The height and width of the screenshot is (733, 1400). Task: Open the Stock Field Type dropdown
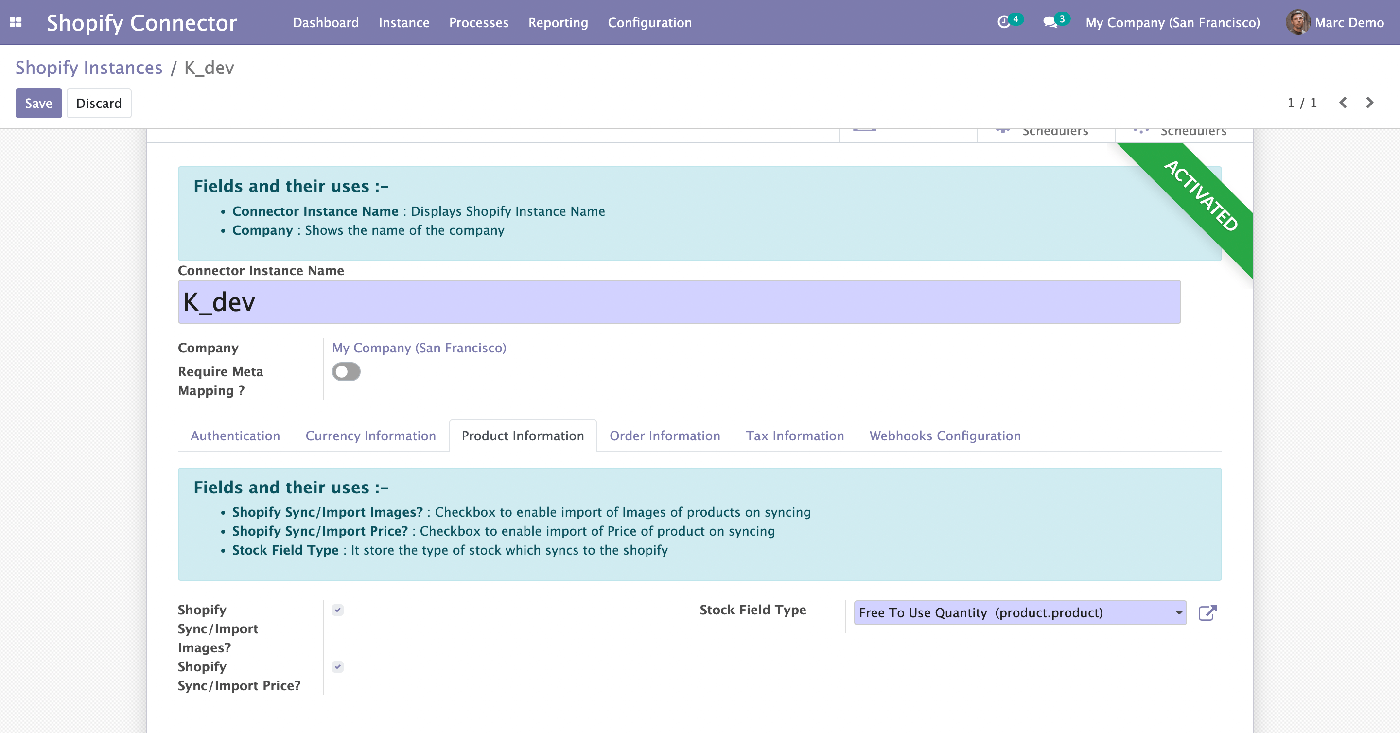pos(1020,613)
